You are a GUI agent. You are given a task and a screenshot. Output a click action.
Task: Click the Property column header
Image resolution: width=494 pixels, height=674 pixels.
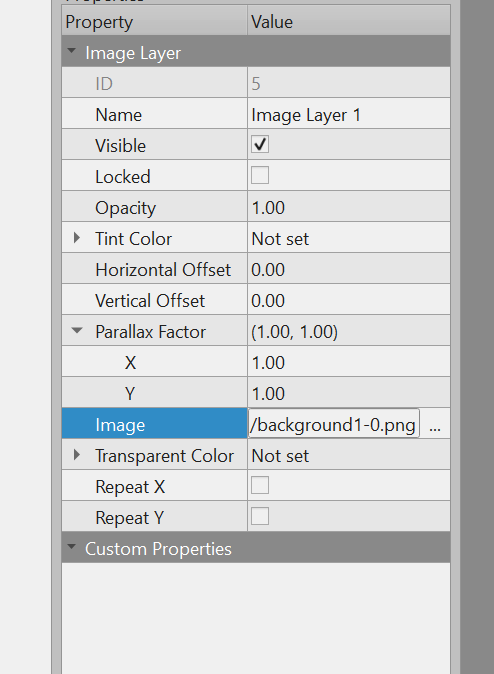pyautogui.click(x=154, y=21)
